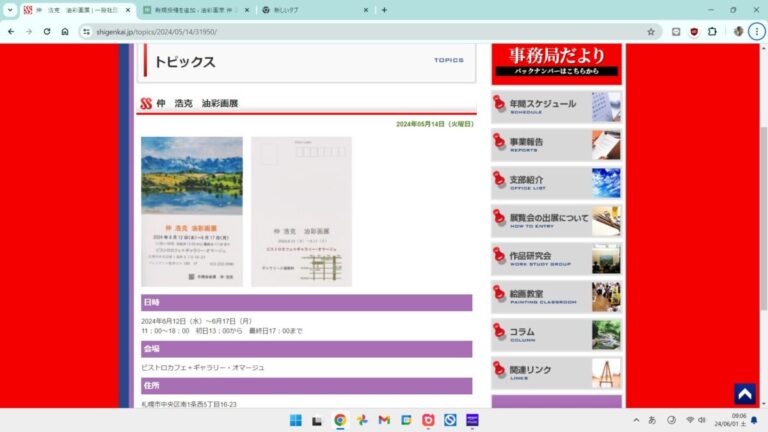The image size is (768, 432).
Task: Open 絵画教室 painting classroom link
Action: pyautogui.click(x=556, y=297)
